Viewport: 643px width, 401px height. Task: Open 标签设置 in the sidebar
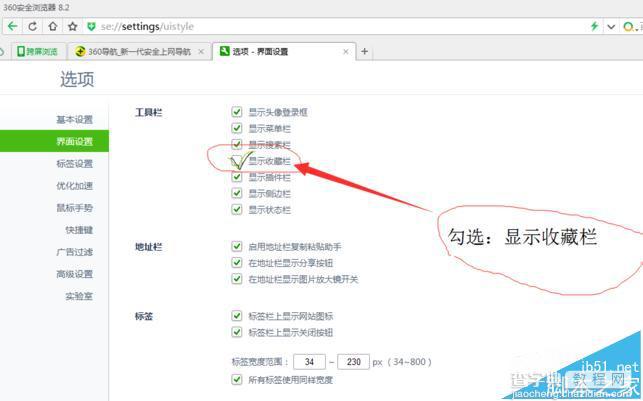(x=75, y=164)
